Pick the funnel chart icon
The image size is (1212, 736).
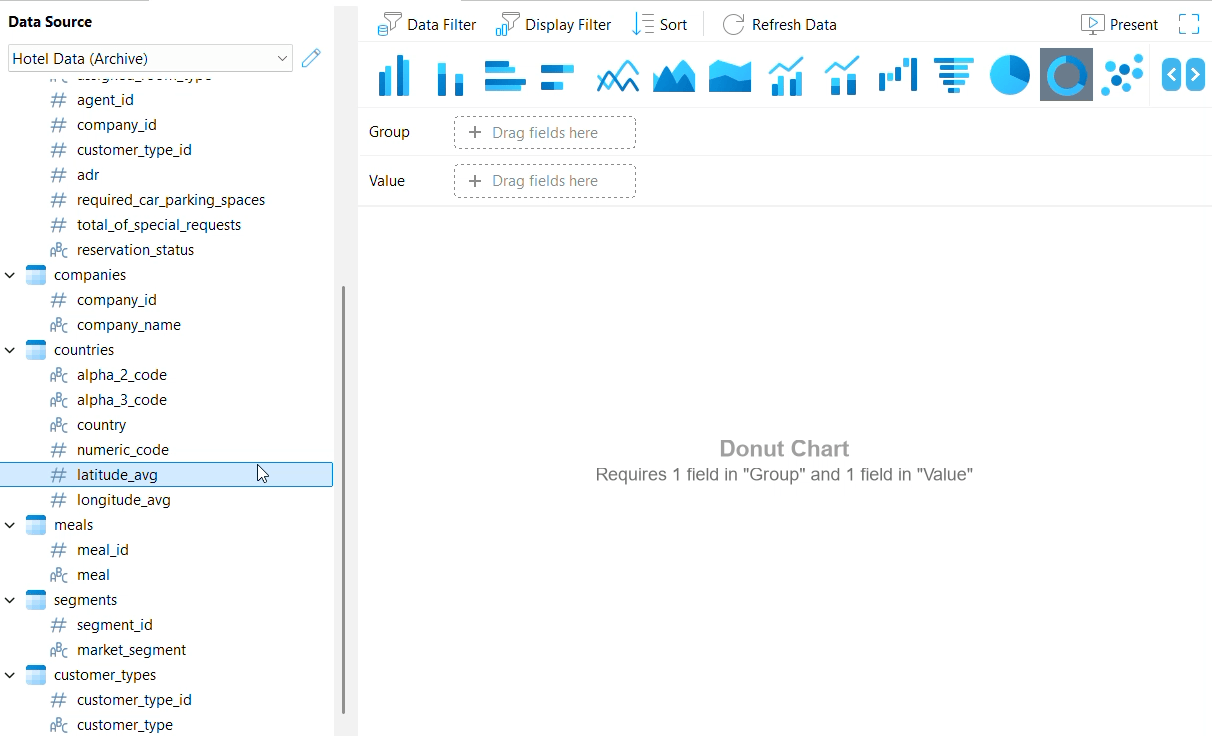tap(954, 75)
